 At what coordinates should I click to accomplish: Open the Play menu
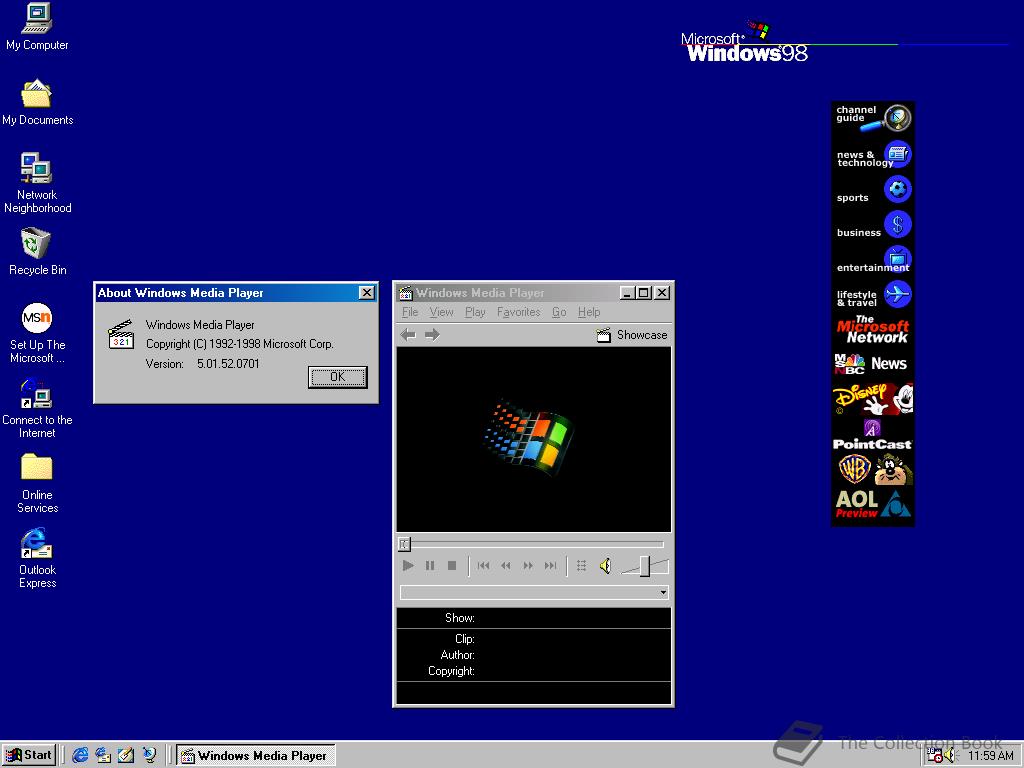(x=475, y=312)
